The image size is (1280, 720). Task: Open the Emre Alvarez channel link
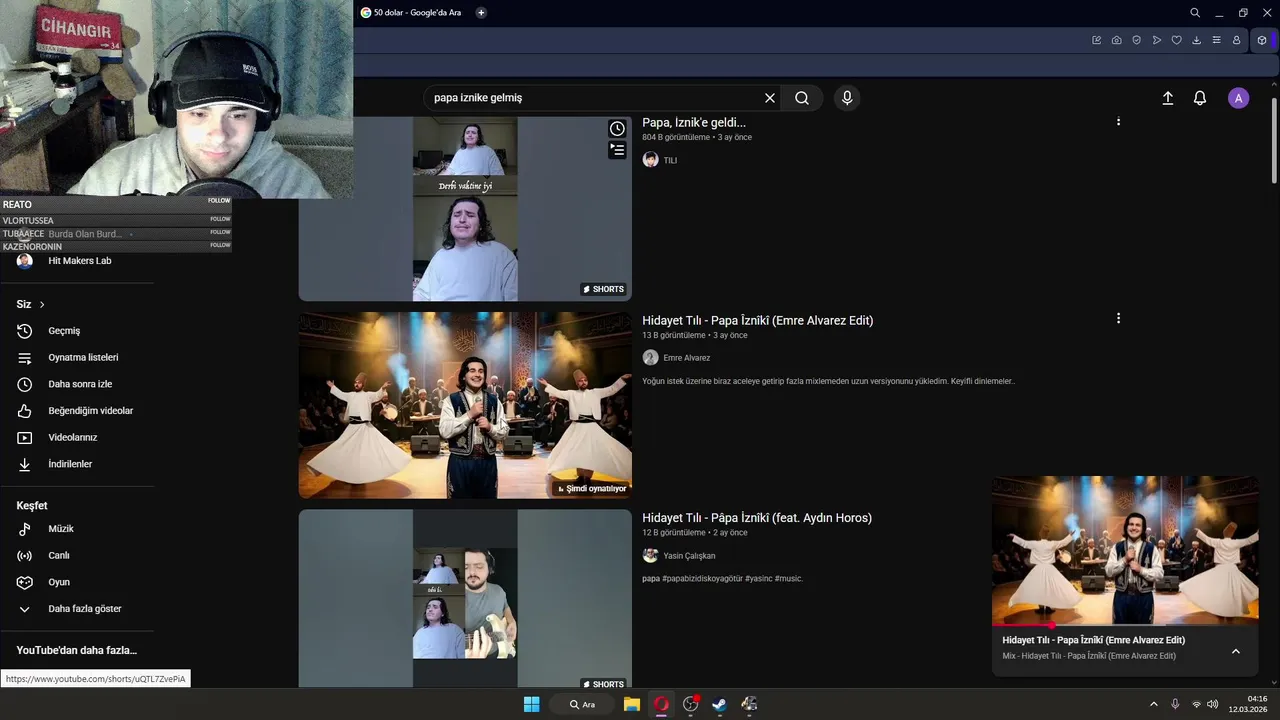(x=686, y=358)
